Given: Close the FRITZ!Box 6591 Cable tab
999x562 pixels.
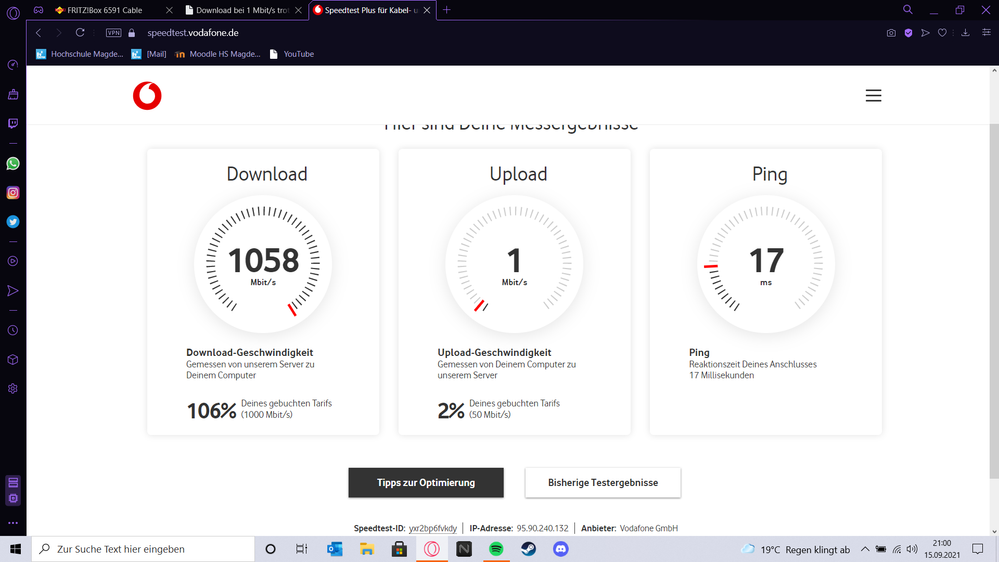Looking at the screenshot, I should (x=169, y=10).
